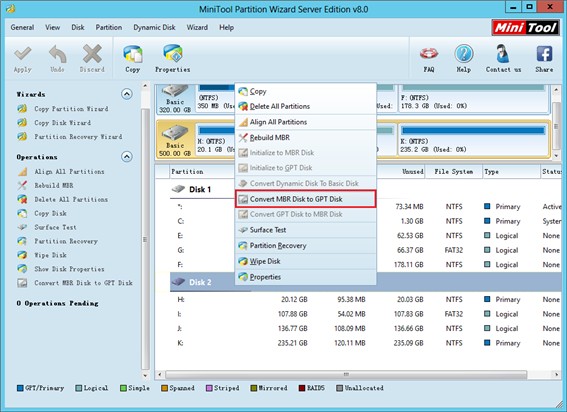Select Wipe Disk in Operations panel
The image size is (567, 412).
point(50,255)
